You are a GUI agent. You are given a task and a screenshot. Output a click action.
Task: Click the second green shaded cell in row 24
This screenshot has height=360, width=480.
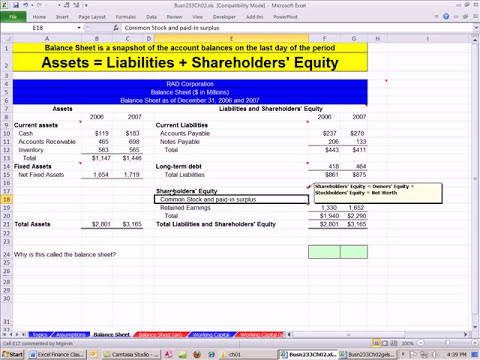(x=354, y=252)
